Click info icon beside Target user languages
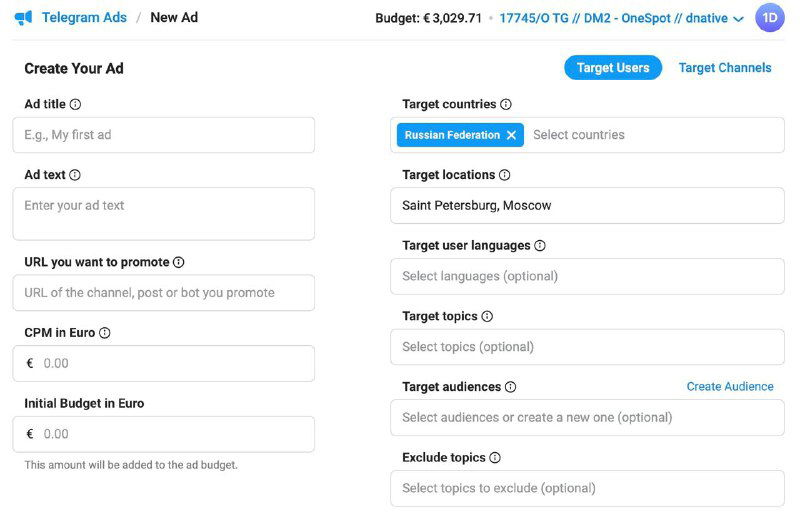Screen dimensions: 800x516 (x=540, y=245)
